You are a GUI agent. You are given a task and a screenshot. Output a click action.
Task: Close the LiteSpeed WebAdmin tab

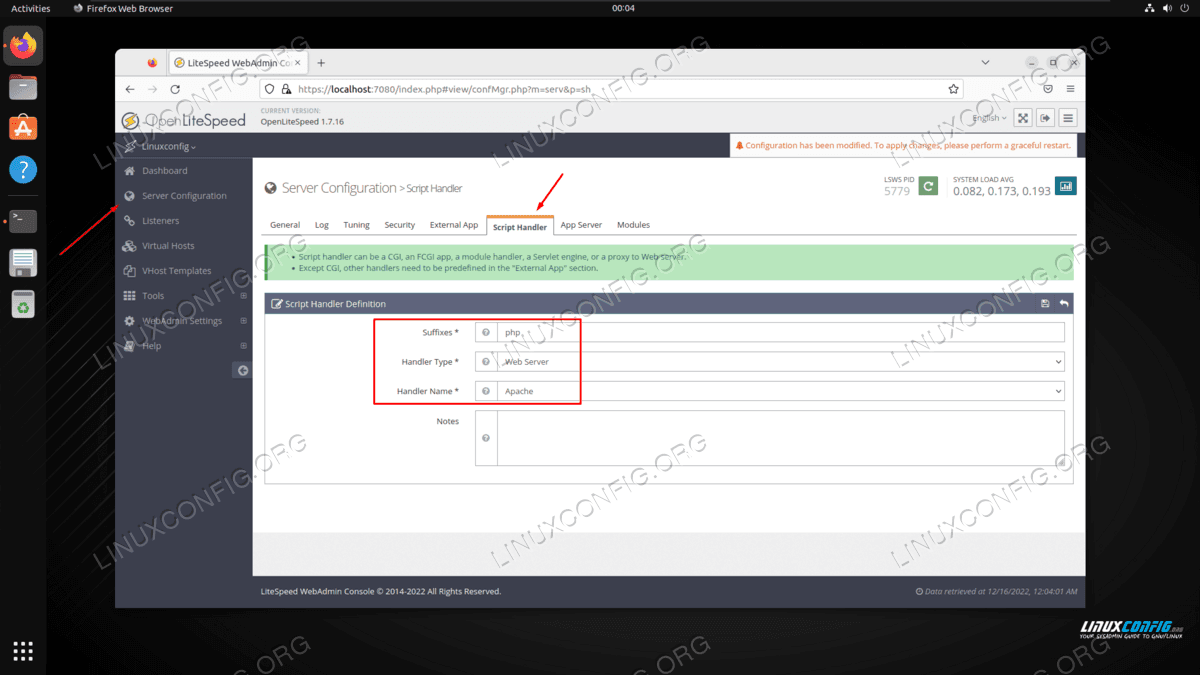[297, 63]
